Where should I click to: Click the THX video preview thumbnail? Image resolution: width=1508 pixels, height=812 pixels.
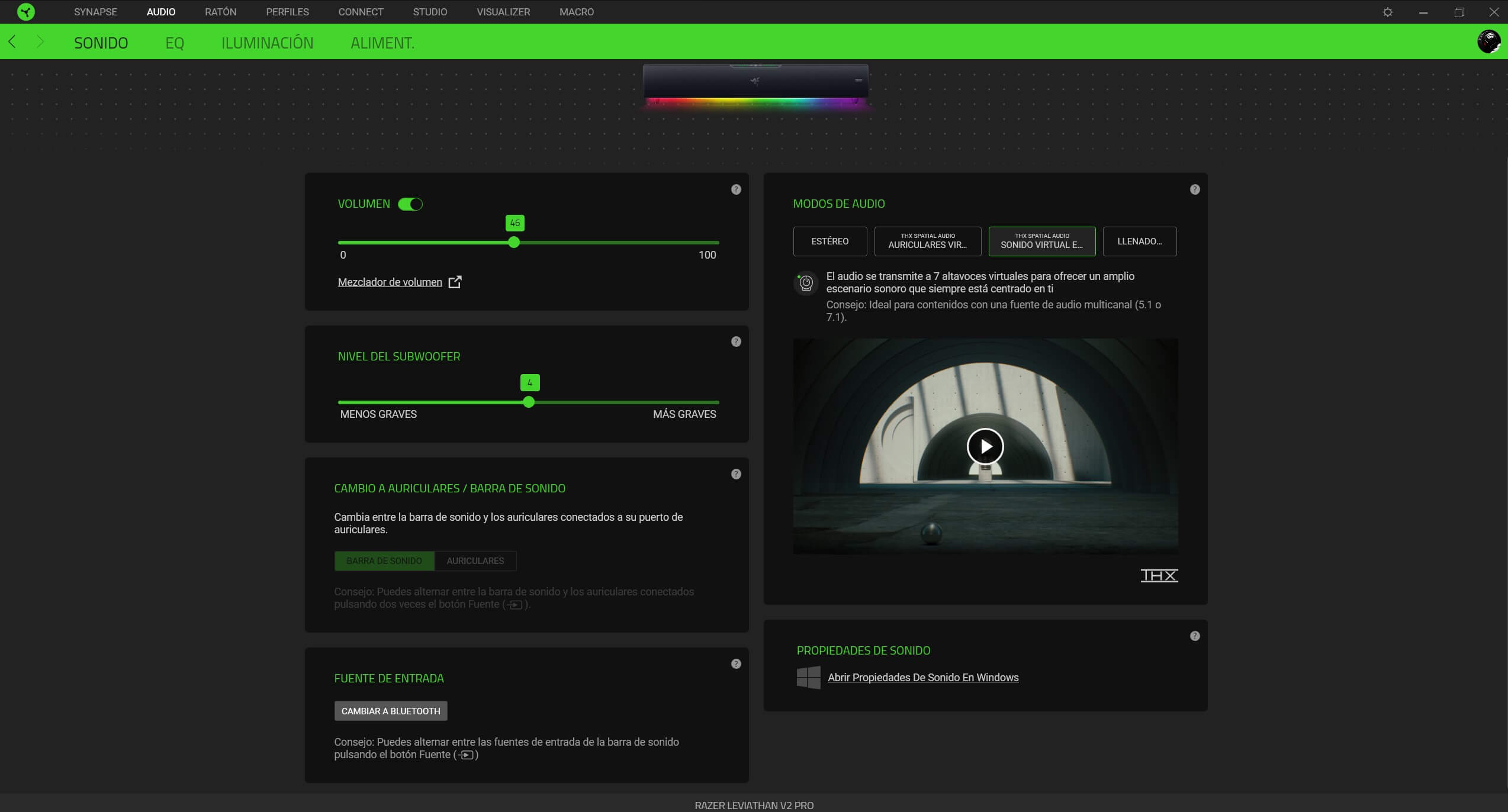coord(985,446)
